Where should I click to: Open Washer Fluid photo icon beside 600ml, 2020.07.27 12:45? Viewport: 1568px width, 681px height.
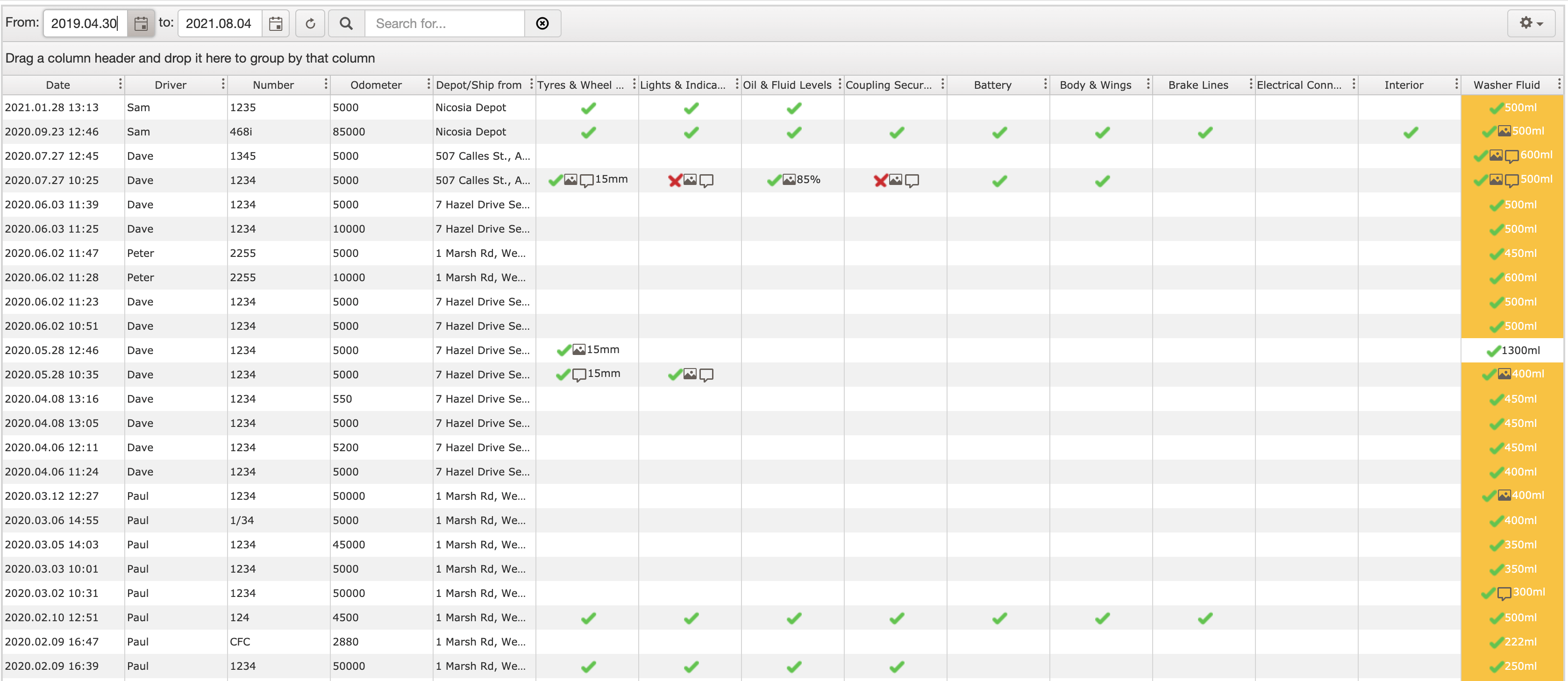(x=1496, y=155)
